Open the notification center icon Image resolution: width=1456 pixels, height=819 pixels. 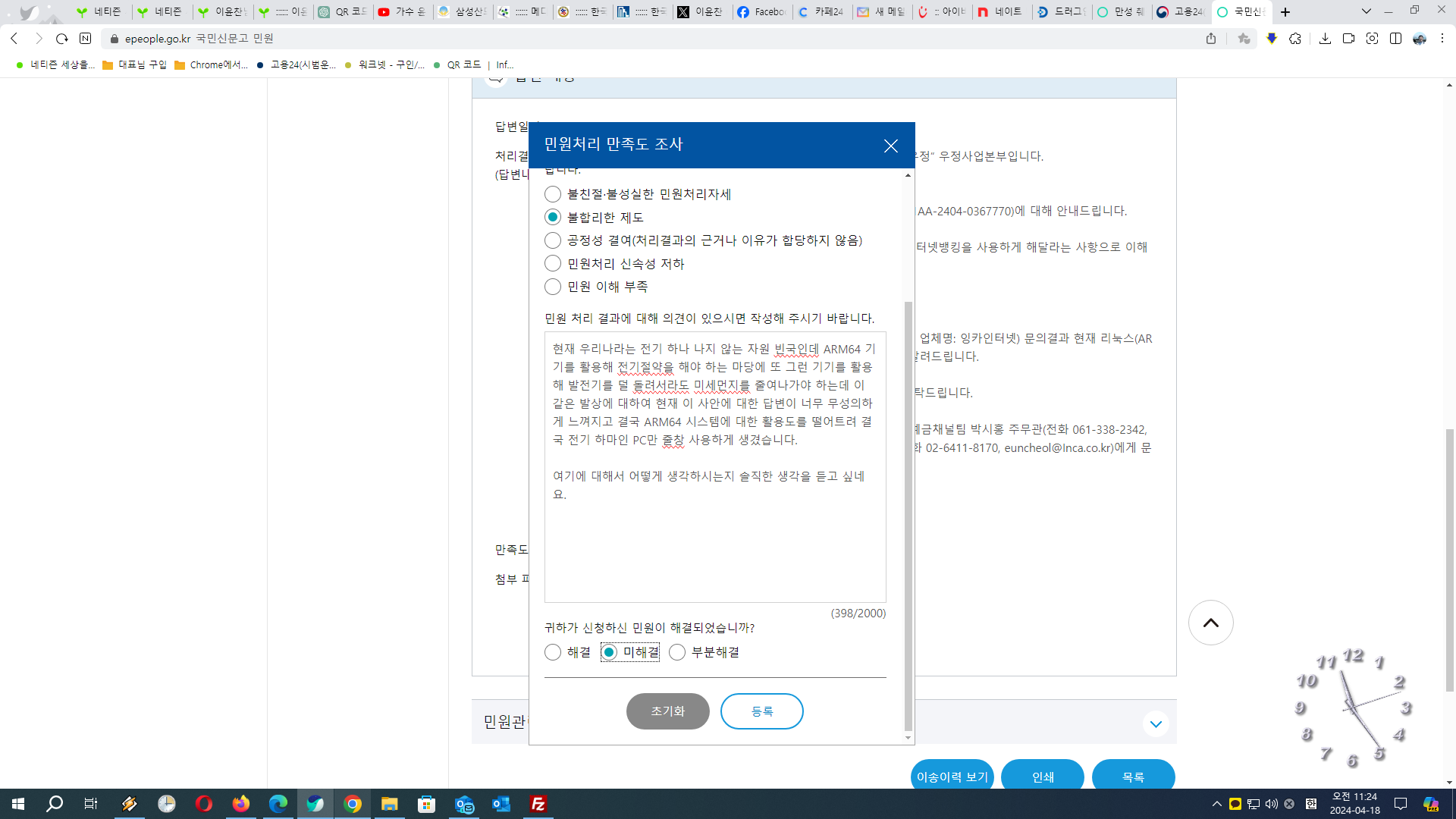tap(1401, 804)
